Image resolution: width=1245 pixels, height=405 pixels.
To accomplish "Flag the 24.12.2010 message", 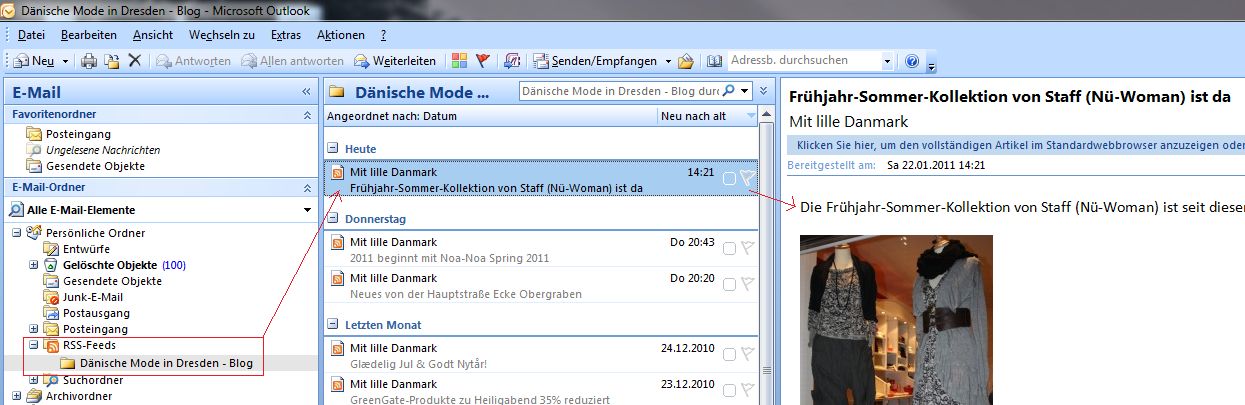I will coord(748,354).
